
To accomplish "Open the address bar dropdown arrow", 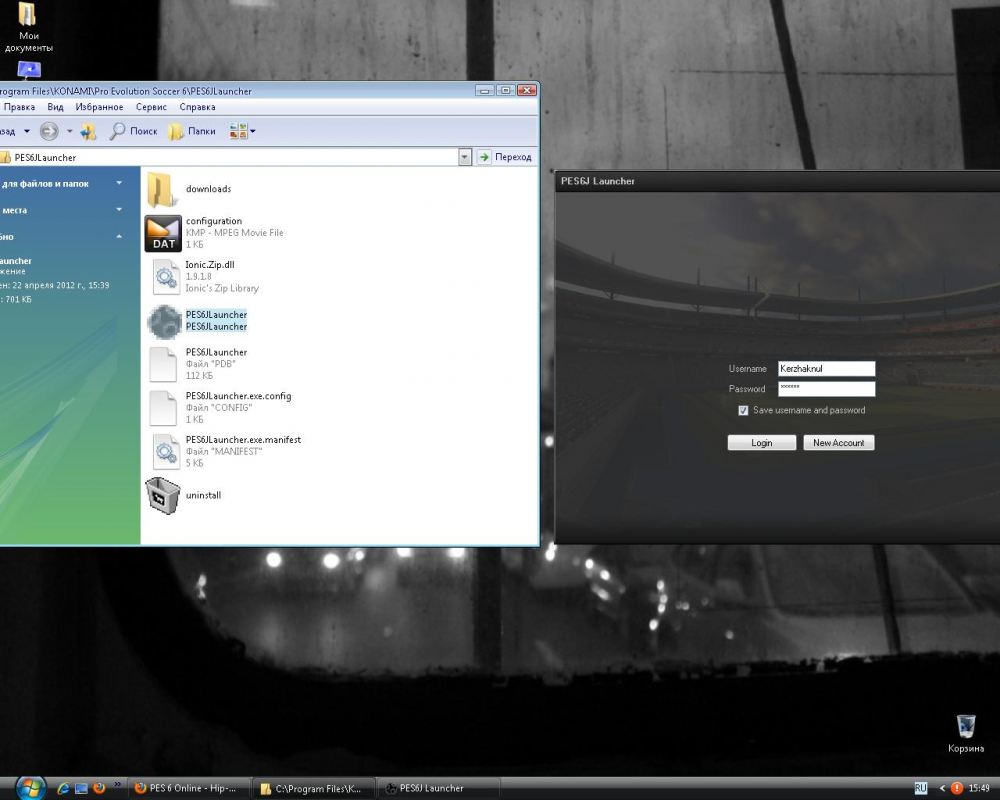I will pos(465,157).
